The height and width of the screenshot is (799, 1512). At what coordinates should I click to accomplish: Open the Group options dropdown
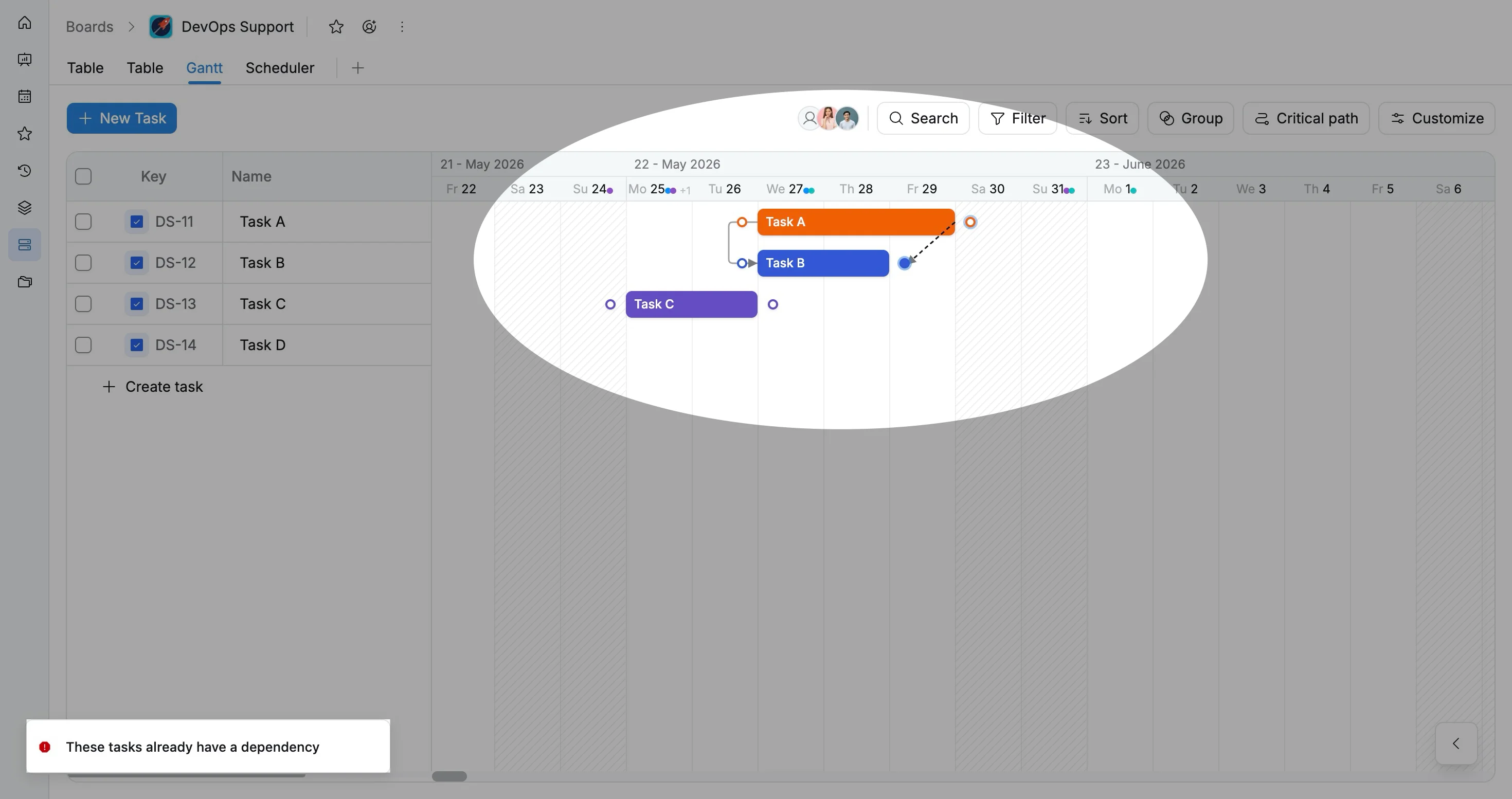1191,118
